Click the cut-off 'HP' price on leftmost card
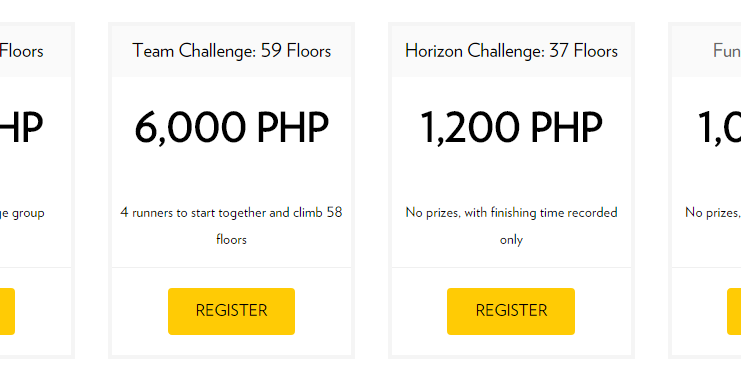Viewport: 741px width, 378px height. tap(22, 128)
